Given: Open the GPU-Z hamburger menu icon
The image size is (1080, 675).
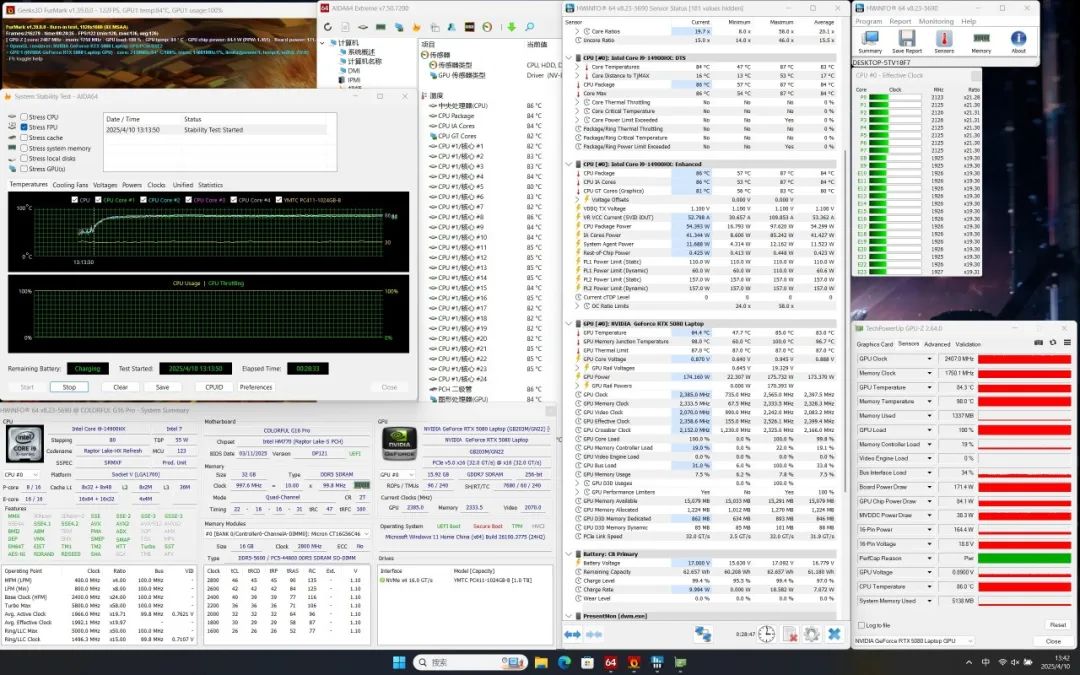Looking at the screenshot, I should pyautogui.click(x=1067, y=343).
